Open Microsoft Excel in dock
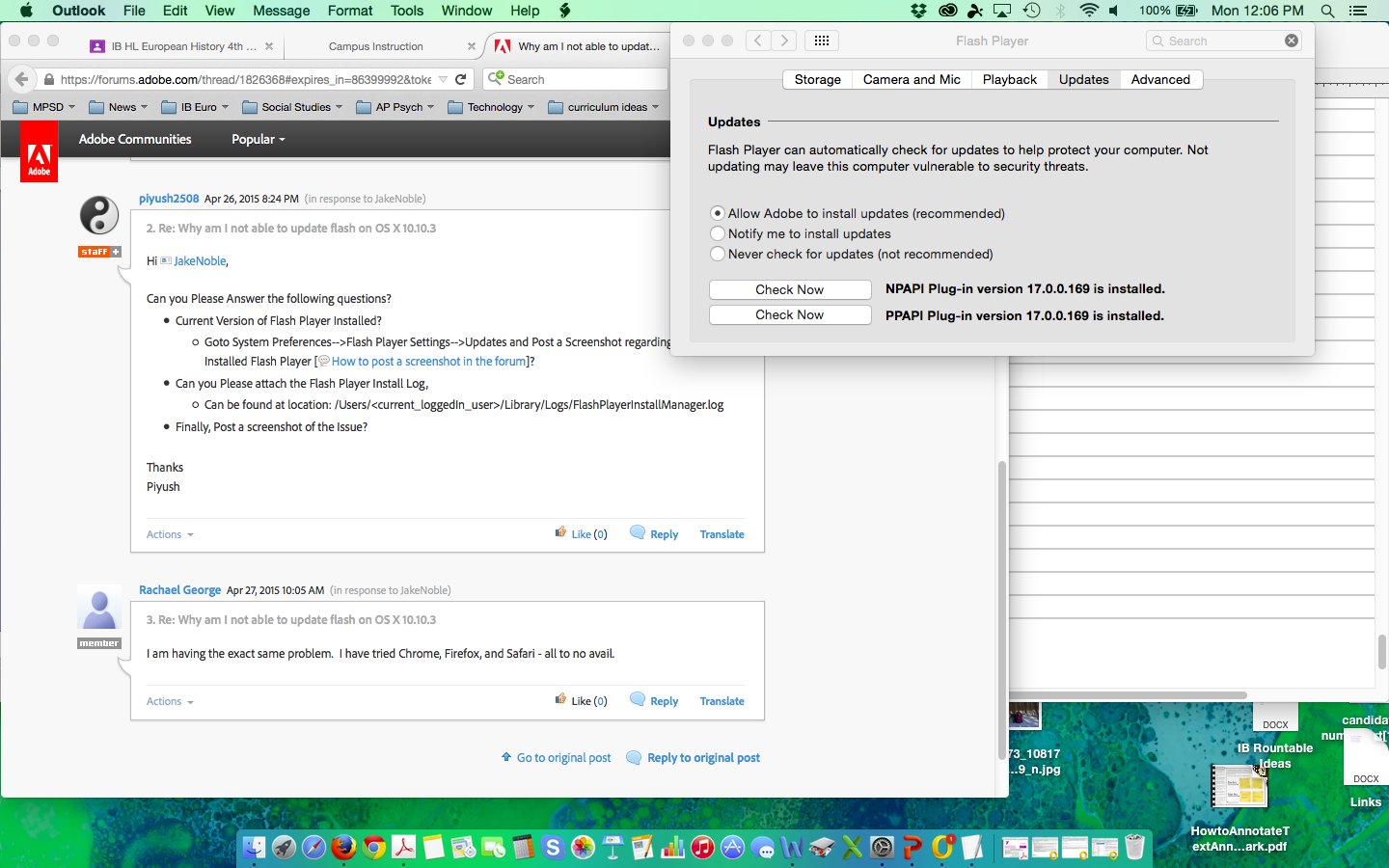 pyautogui.click(x=852, y=847)
